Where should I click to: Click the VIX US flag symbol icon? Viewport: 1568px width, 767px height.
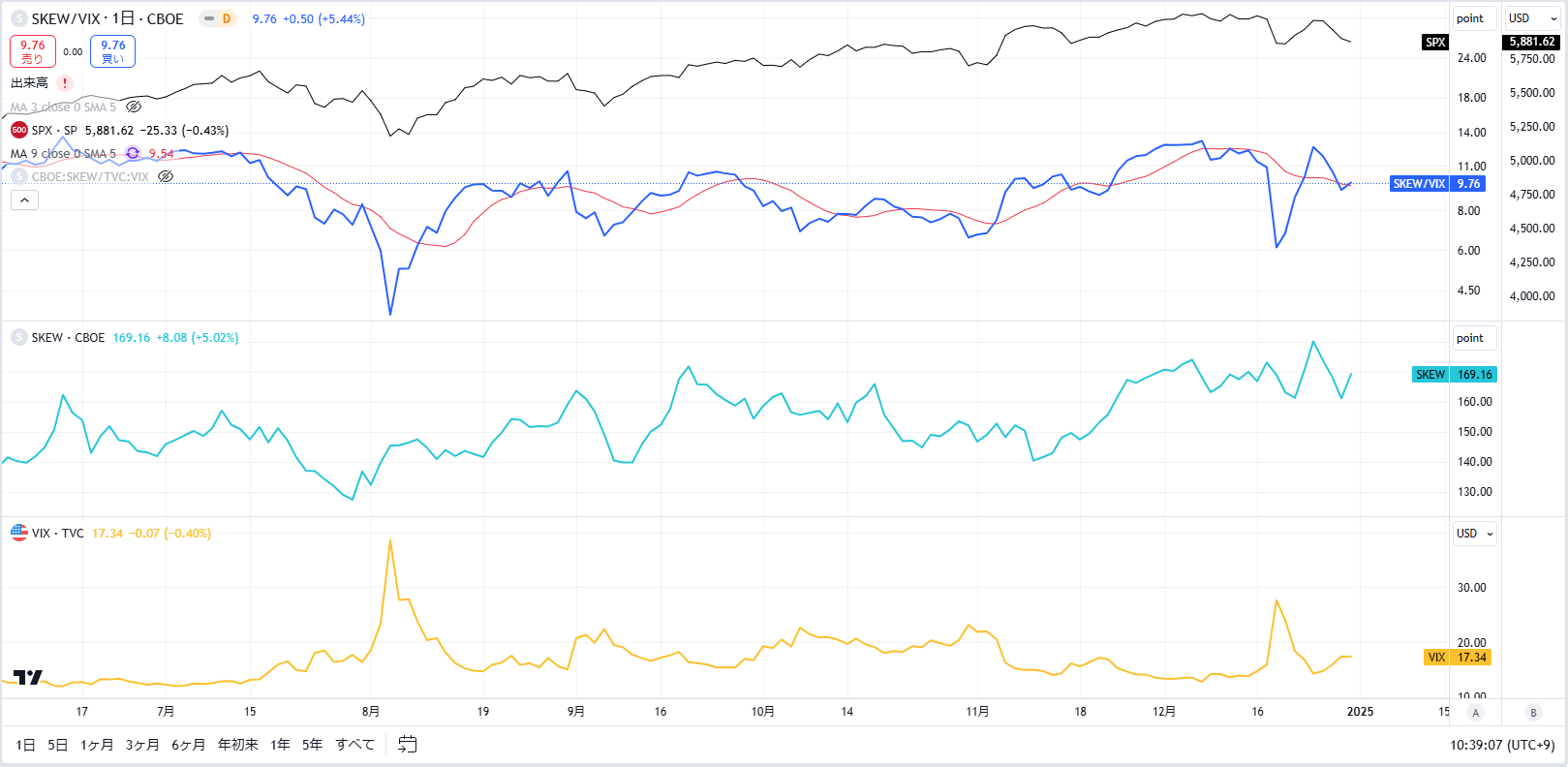coord(18,533)
